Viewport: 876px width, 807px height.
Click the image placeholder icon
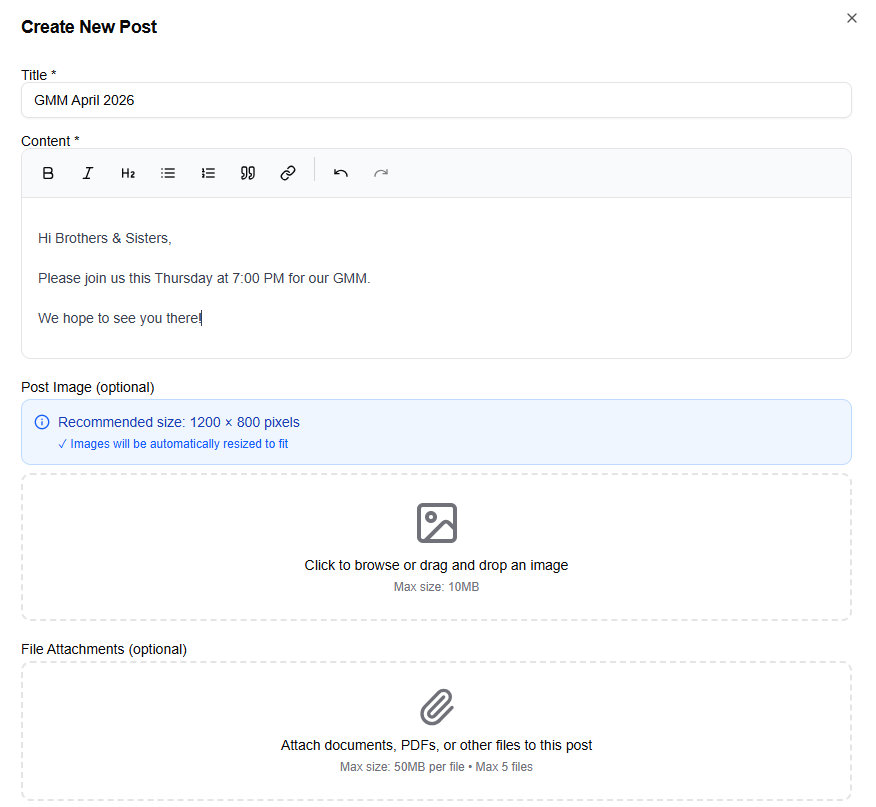(x=436, y=522)
